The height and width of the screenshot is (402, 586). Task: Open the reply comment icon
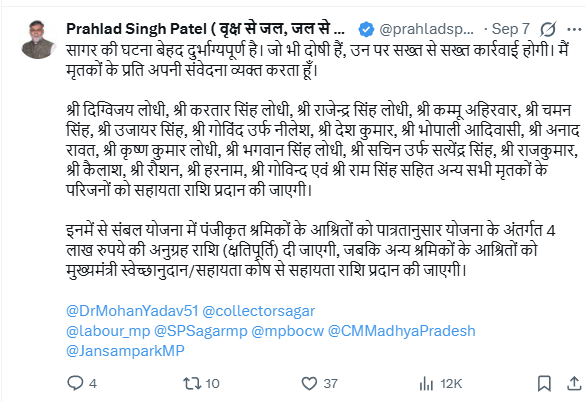point(75,383)
